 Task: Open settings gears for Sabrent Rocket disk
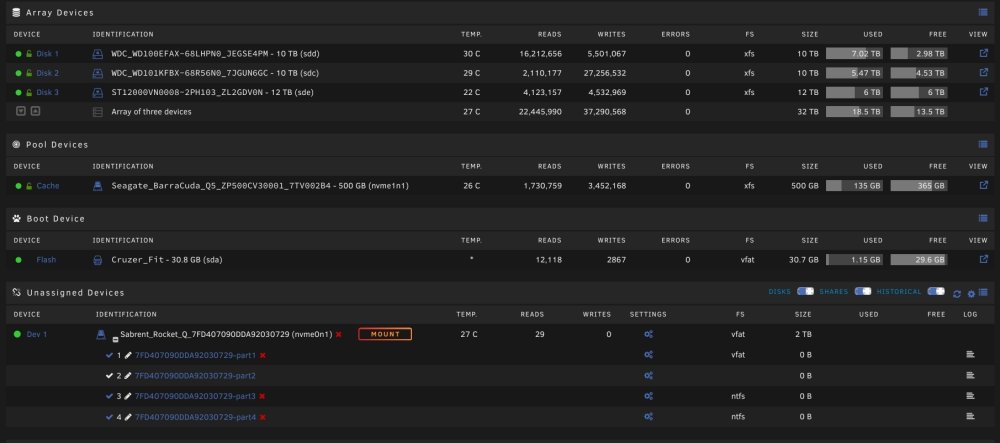(x=649, y=334)
